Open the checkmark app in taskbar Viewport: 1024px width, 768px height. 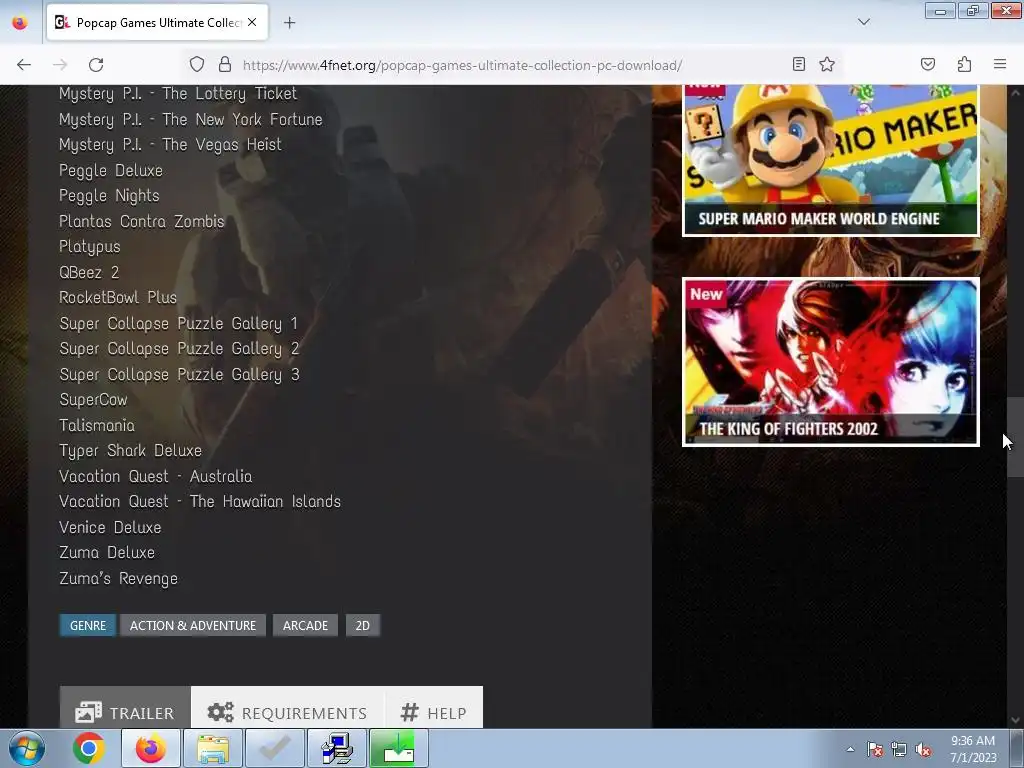pos(275,748)
